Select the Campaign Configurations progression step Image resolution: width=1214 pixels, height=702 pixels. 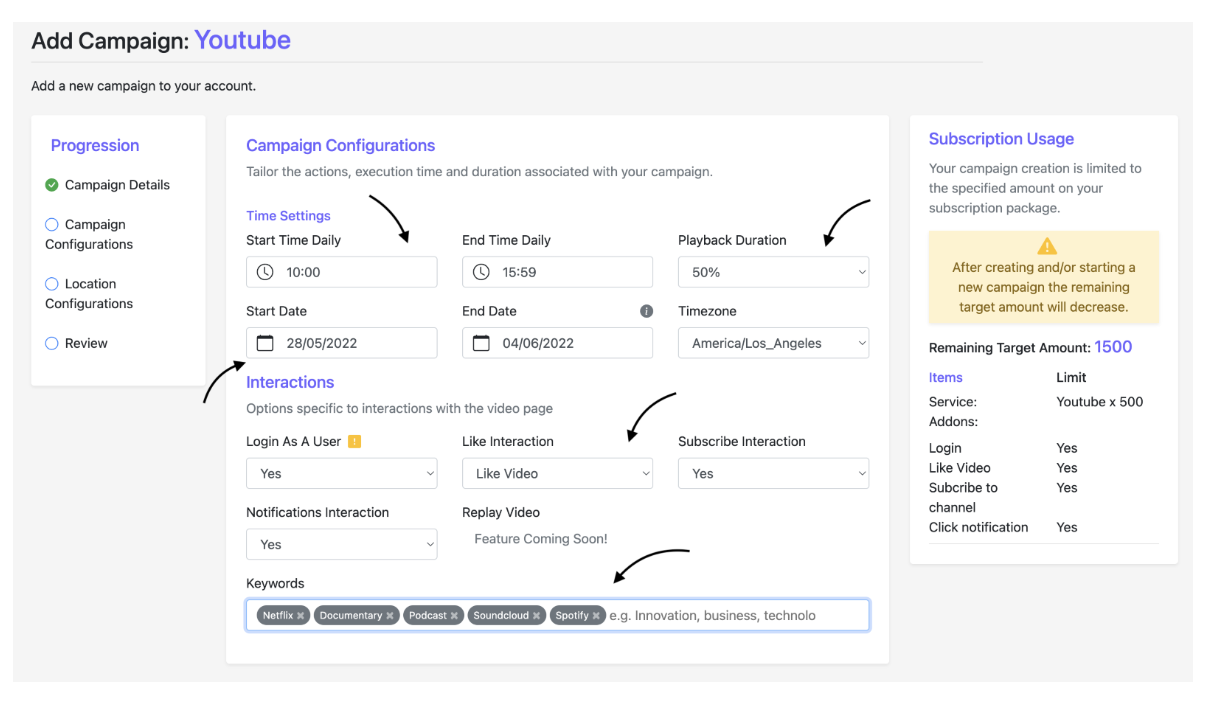[x=89, y=234]
